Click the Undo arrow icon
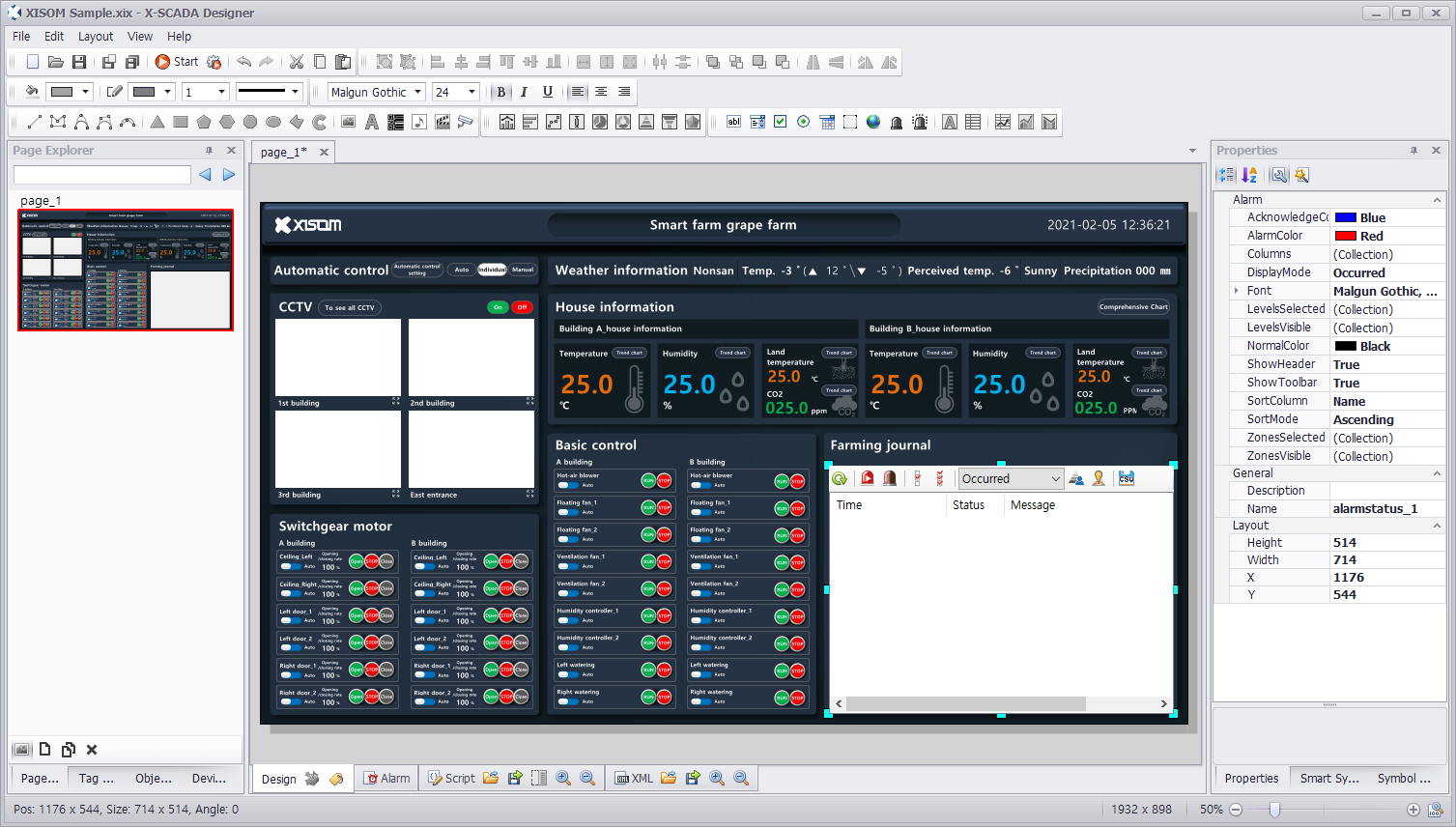 [x=243, y=62]
